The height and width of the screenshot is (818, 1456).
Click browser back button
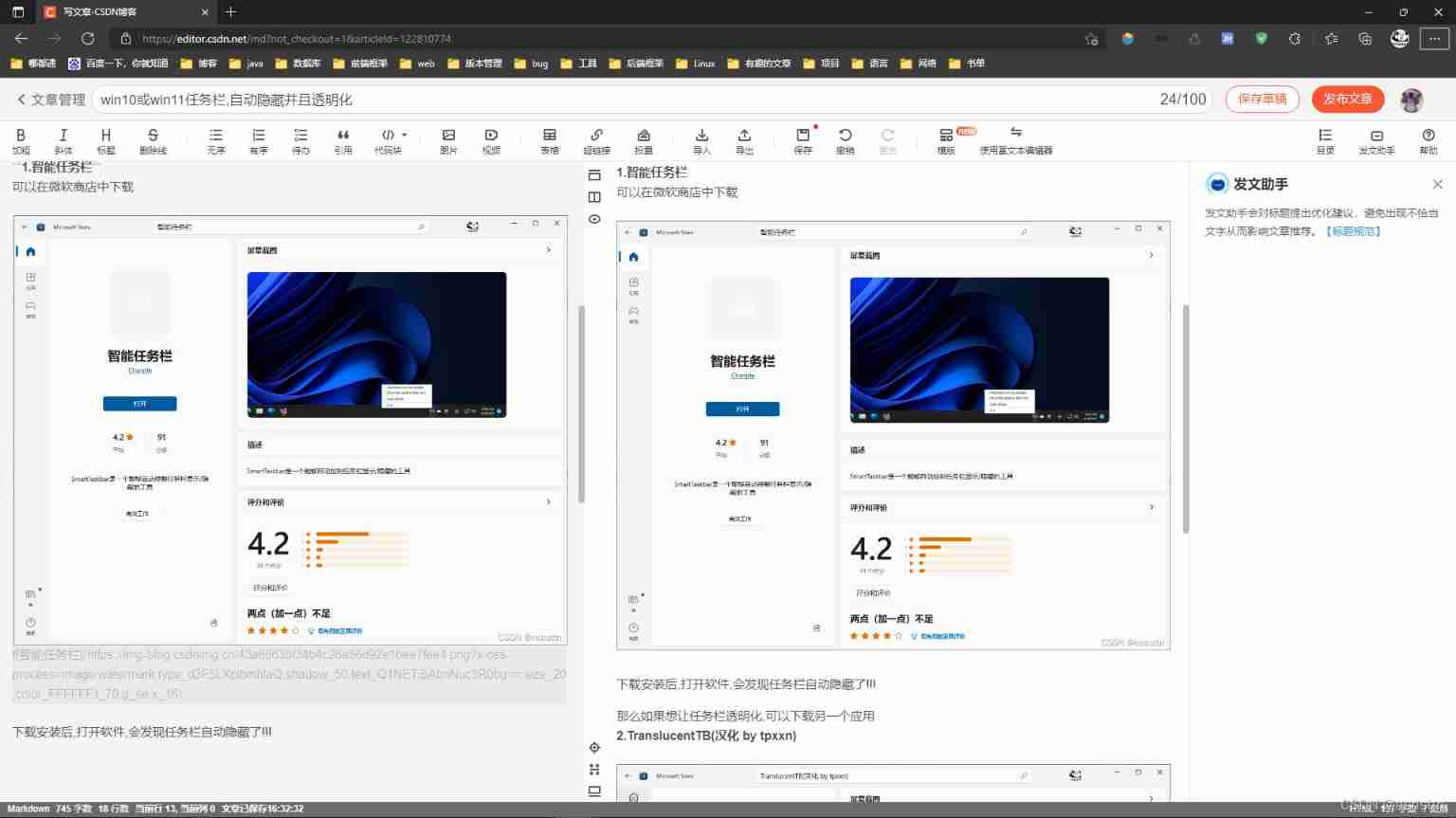tap(21, 39)
